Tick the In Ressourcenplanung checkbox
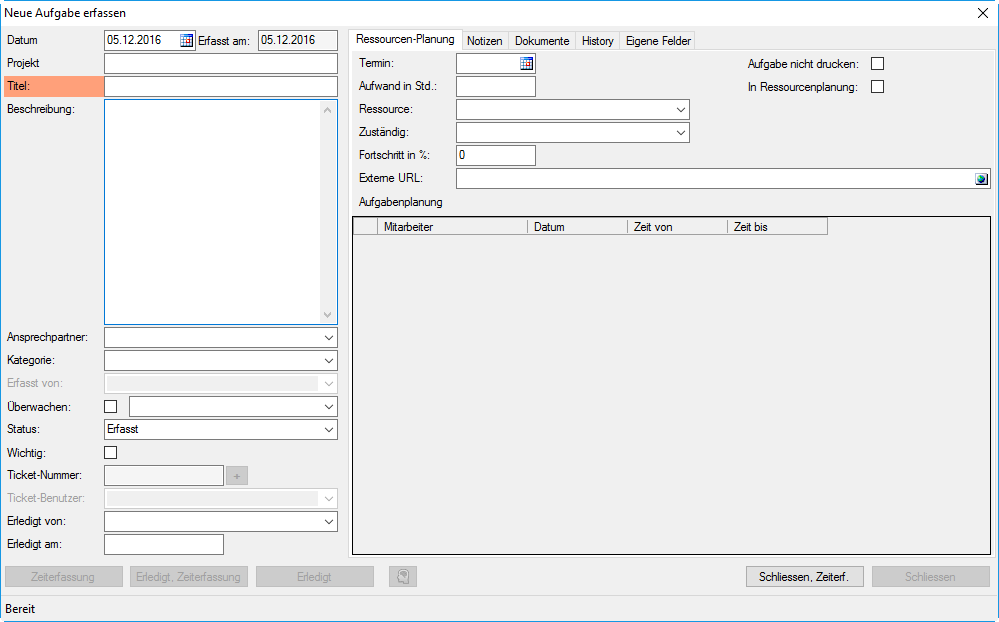The height and width of the screenshot is (622, 999). point(878,87)
